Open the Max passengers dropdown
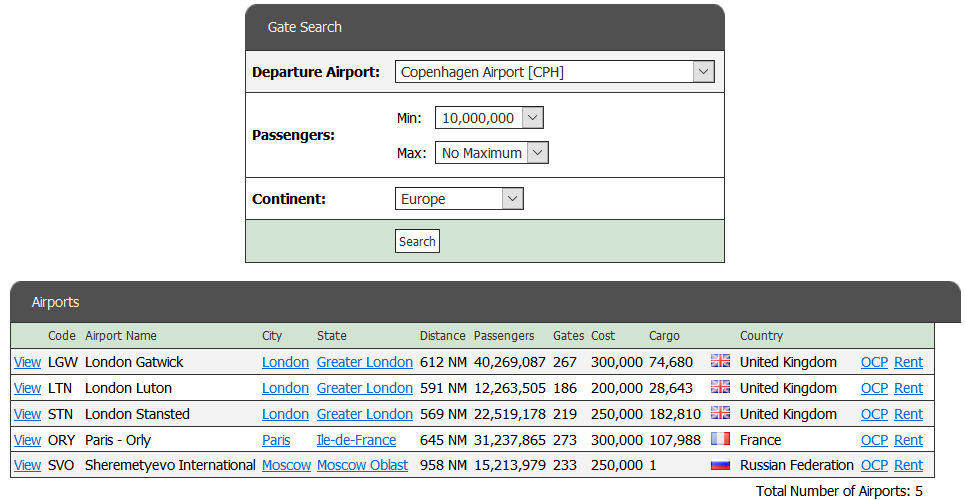Image resolution: width=965 pixels, height=500 pixels. pyautogui.click(x=491, y=153)
